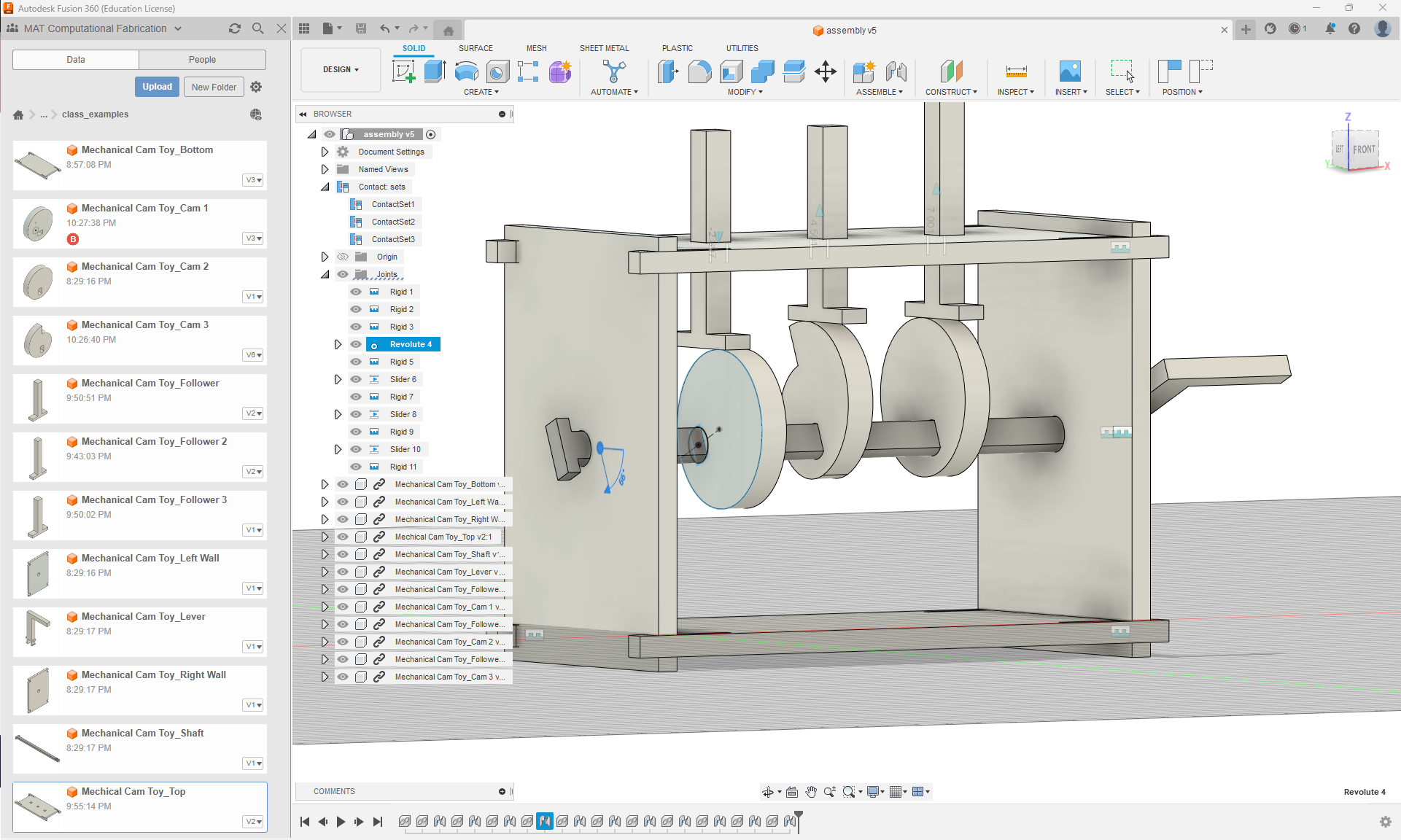Click the Create Sketch tool icon

[403, 71]
